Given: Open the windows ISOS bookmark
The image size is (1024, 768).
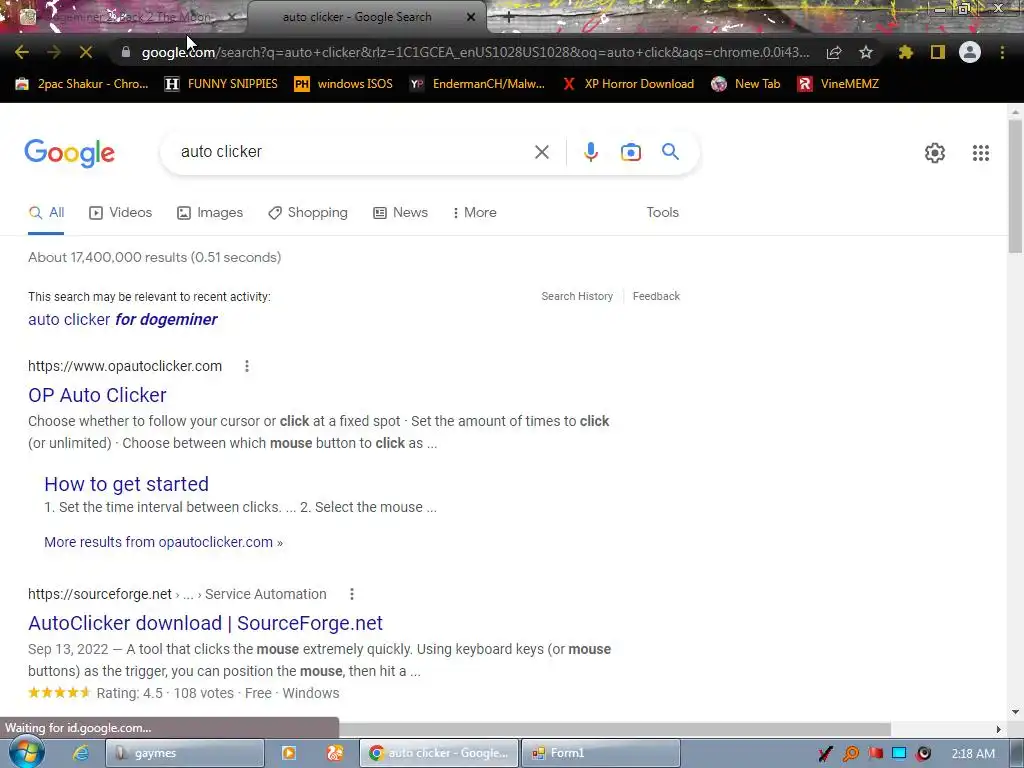Looking at the screenshot, I should (x=344, y=84).
